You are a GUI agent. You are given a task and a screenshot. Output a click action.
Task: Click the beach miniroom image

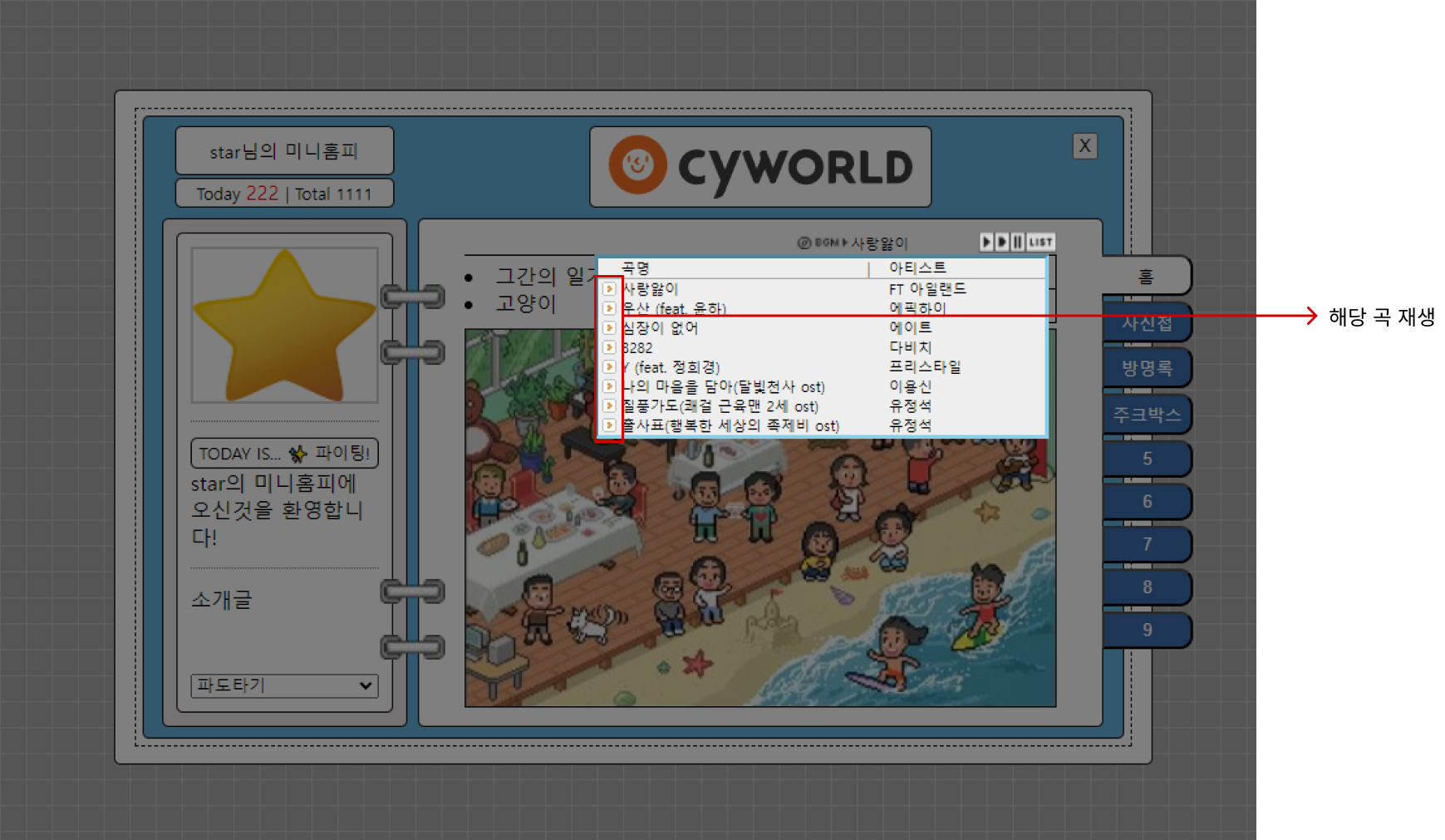(760, 518)
